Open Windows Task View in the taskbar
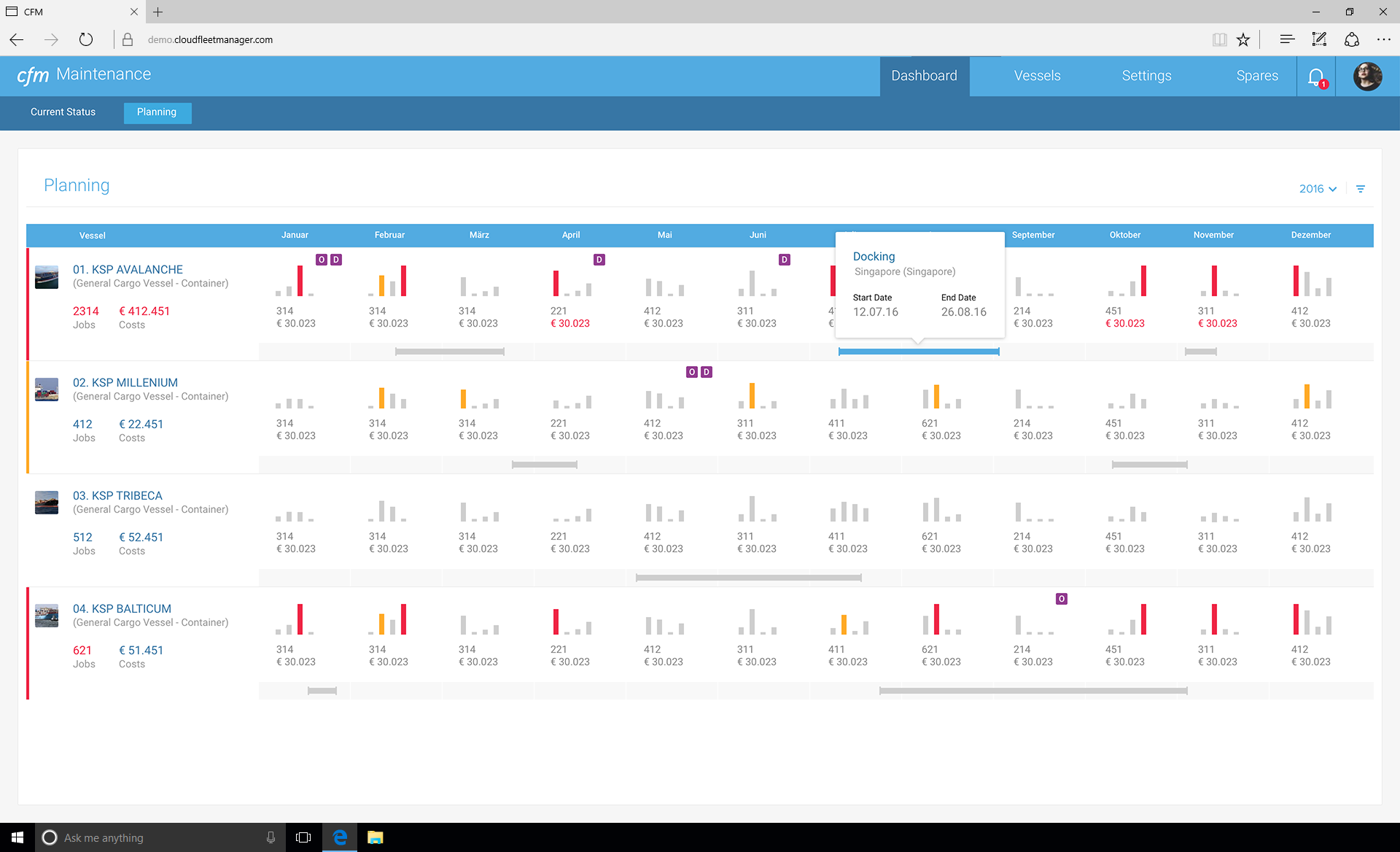This screenshot has width=1400, height=852. pos(303,837)
